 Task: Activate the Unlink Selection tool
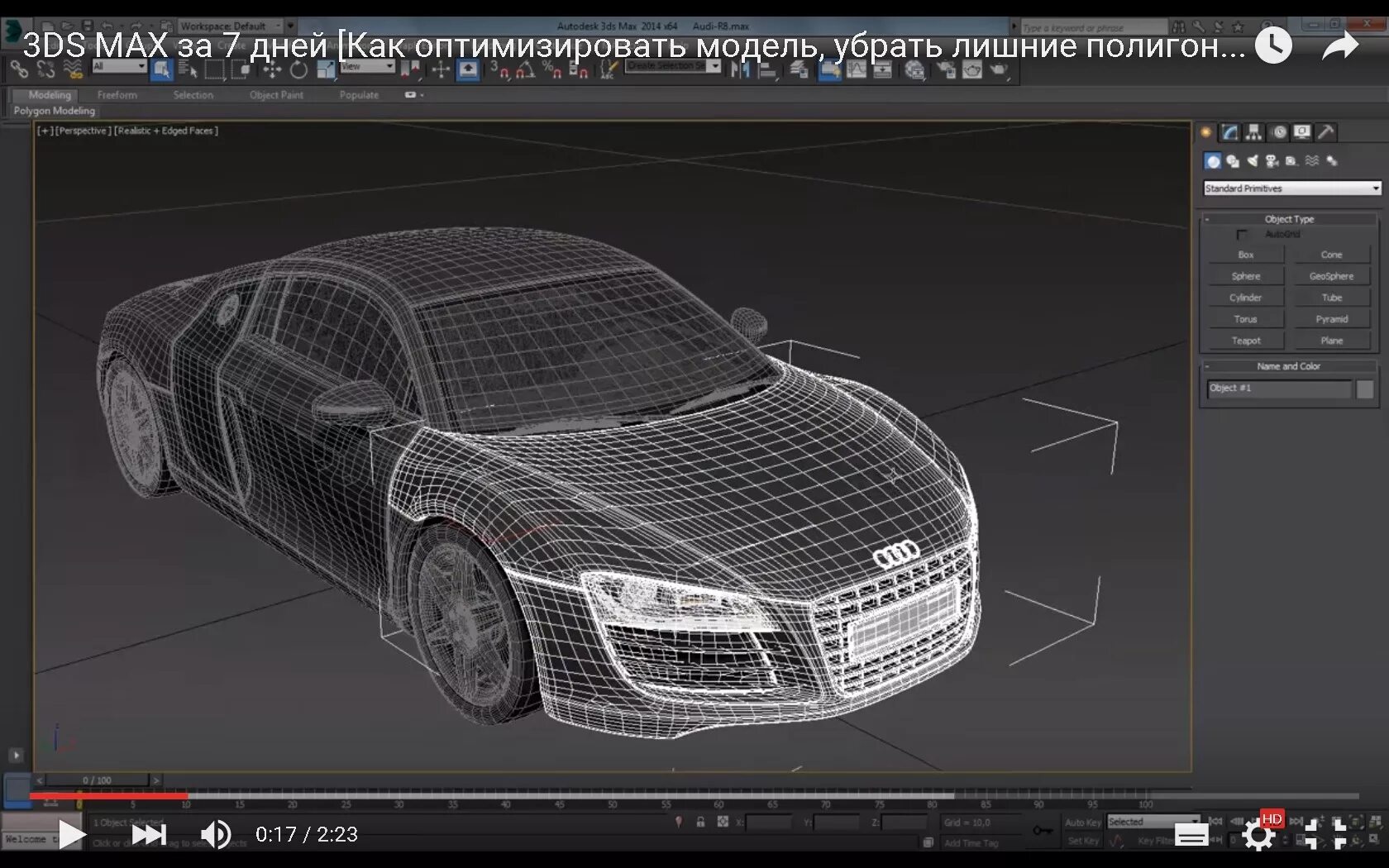pos(46,69)
